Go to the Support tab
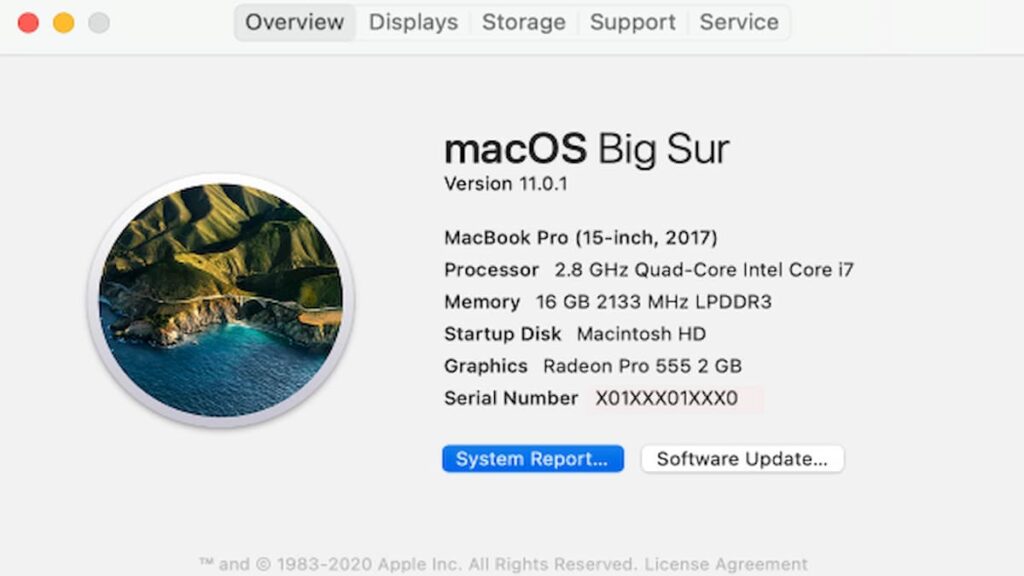The width and height of the screenshot is (1024, 576). 632,22
